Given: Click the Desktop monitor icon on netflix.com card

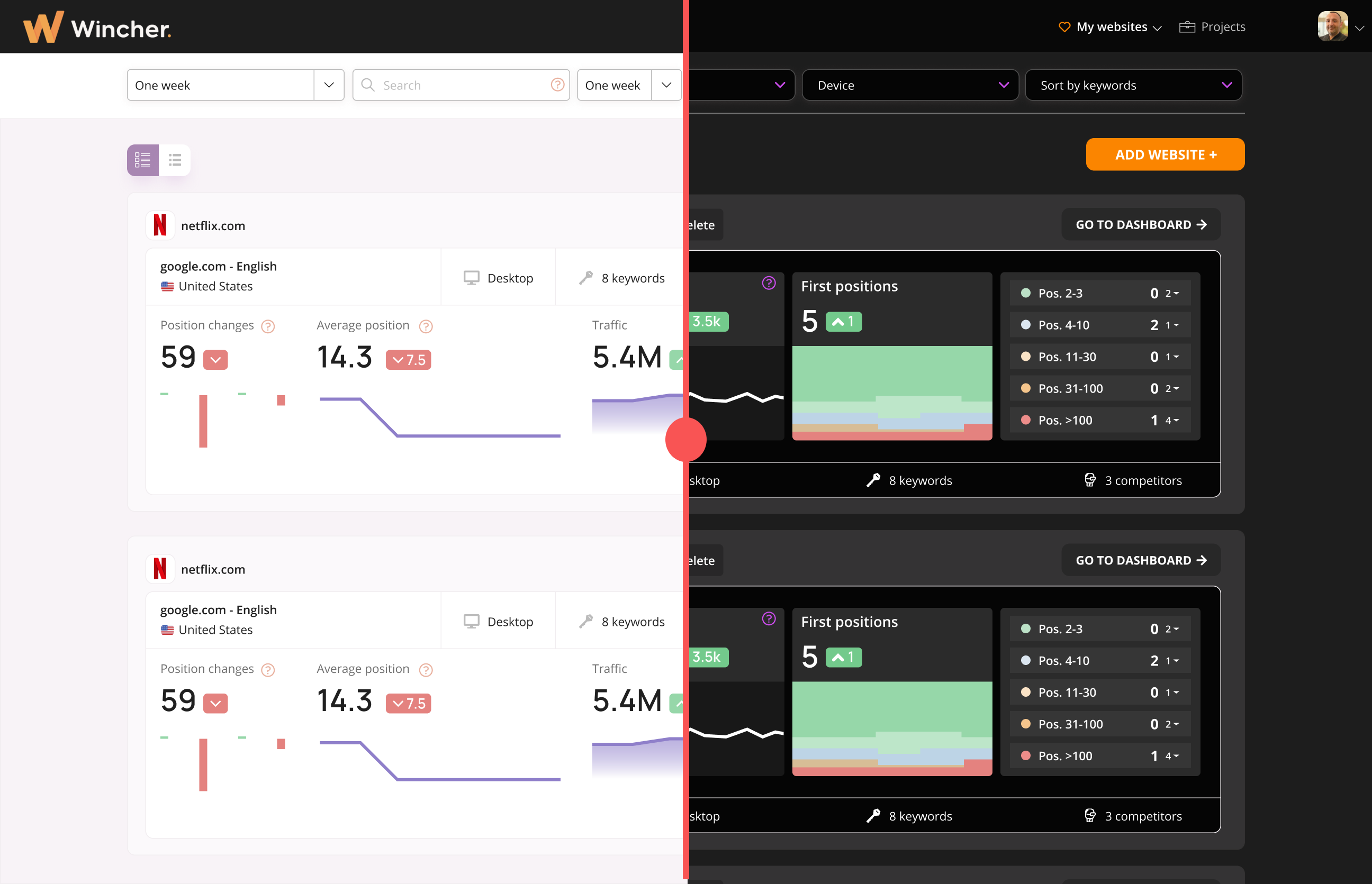Looking at the screenshot, I should tap(472, 277).
